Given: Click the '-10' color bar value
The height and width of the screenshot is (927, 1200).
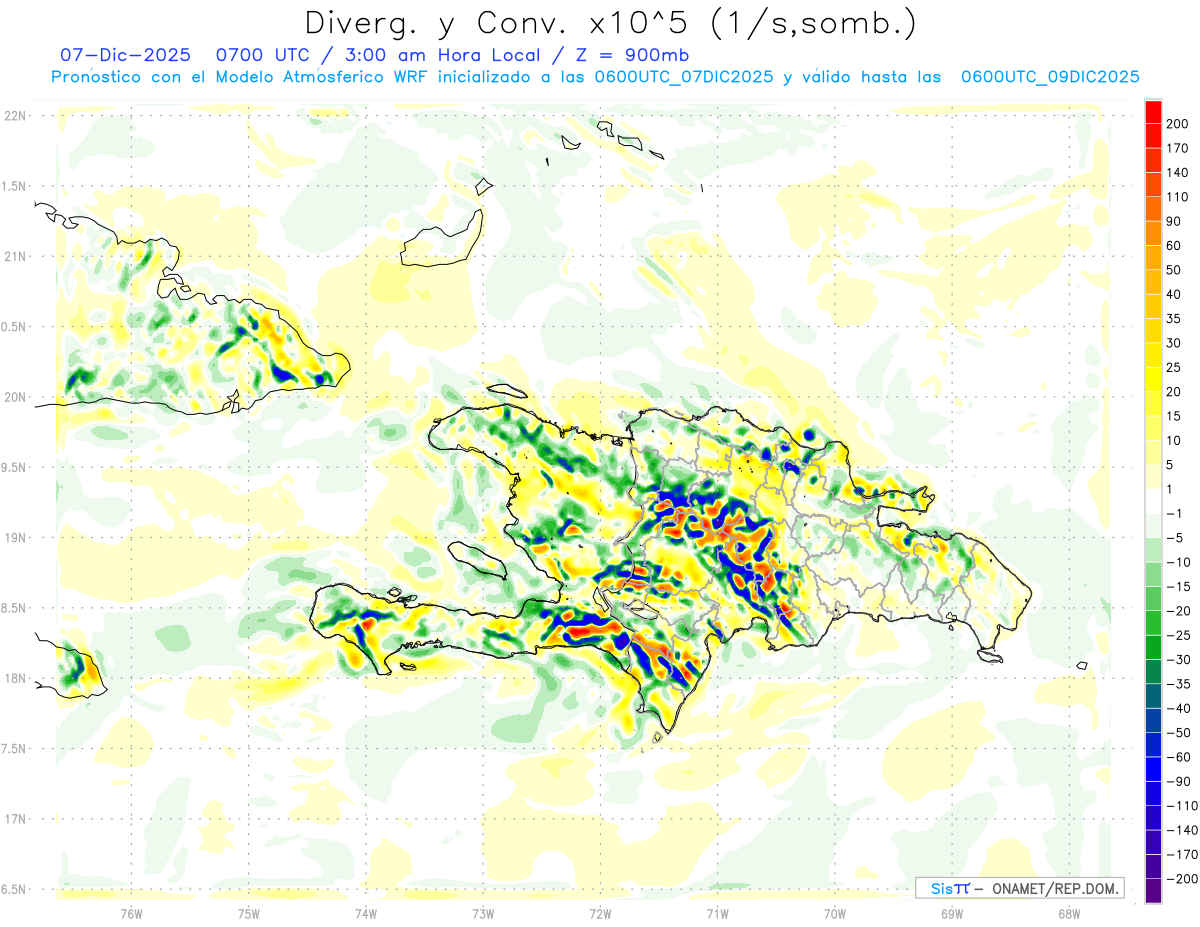Looking at the screenshot, I should coord(1178,562).
